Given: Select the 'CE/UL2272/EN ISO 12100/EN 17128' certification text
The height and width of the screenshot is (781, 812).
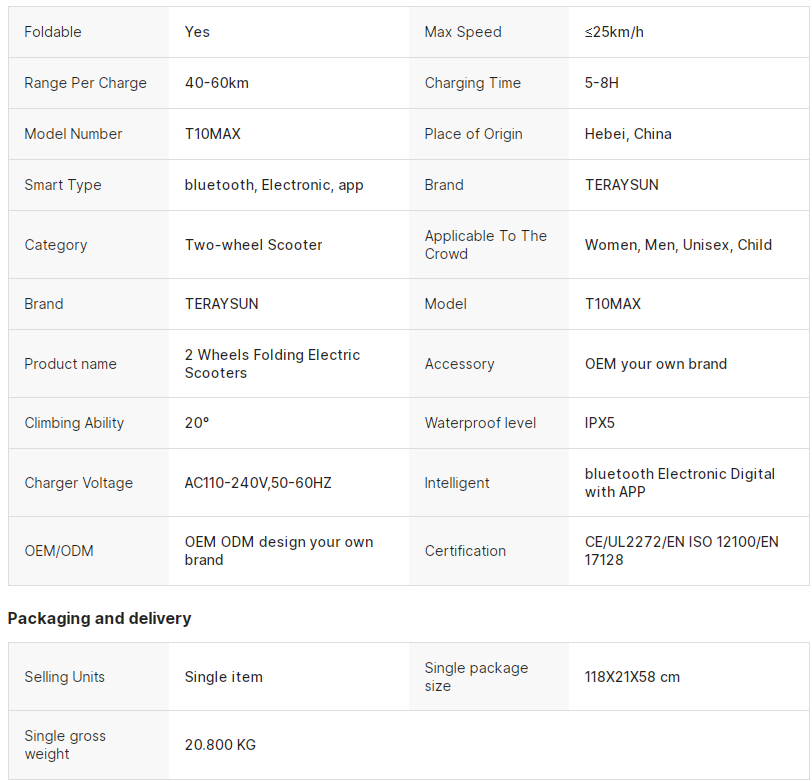Looking at the screenshot, I should coord(681,551).
